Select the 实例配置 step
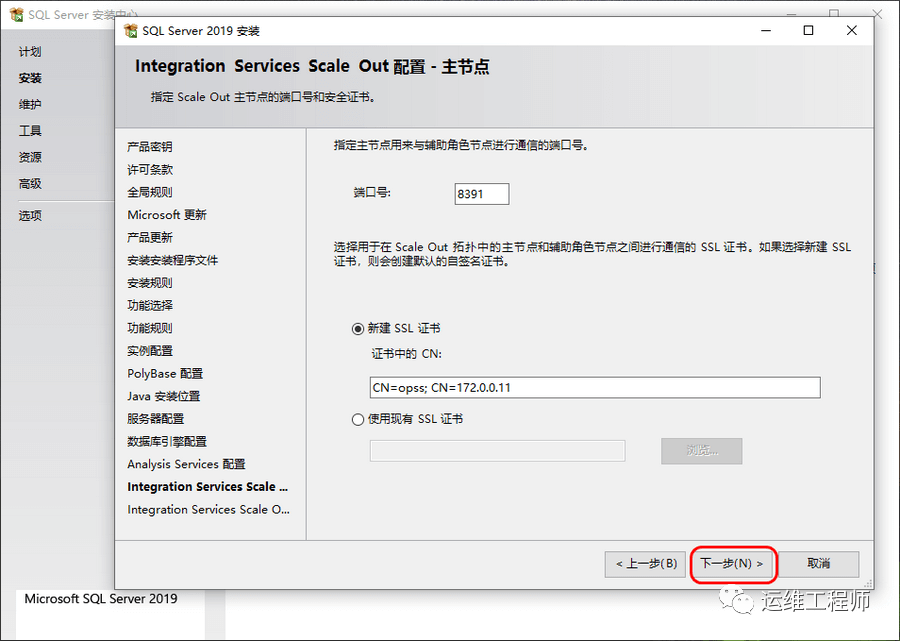 (x=150, y=351)
